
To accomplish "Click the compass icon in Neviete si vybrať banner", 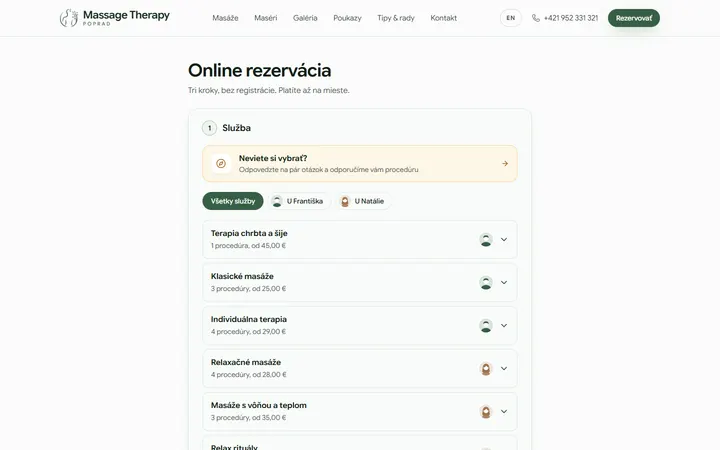I will click(221, 163).
